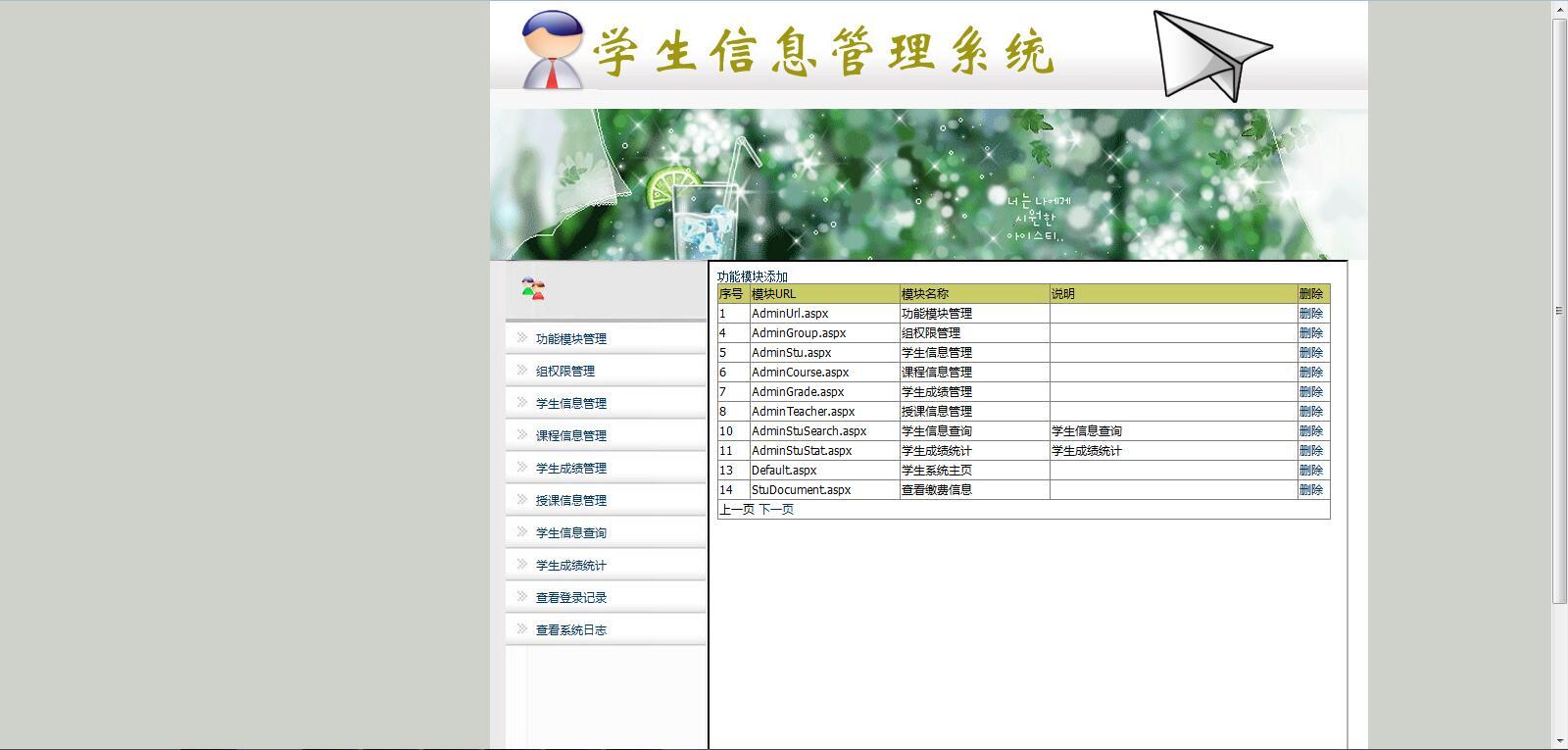
Task: Click the 功能模块添加 link
Action: click(x=753, y=276)
